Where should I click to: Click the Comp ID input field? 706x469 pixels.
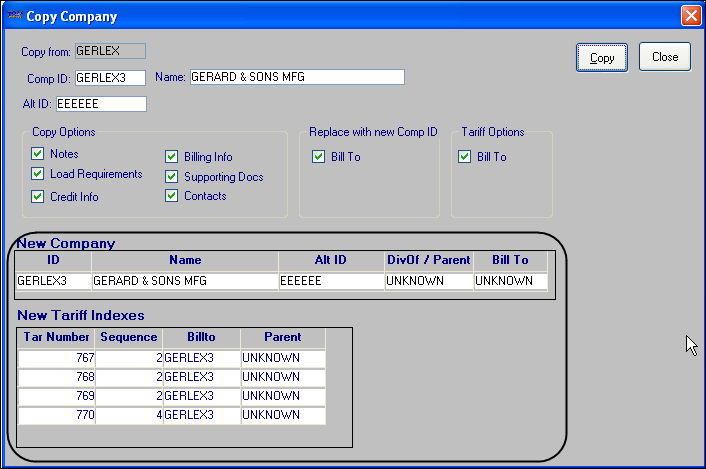point(110,77)
